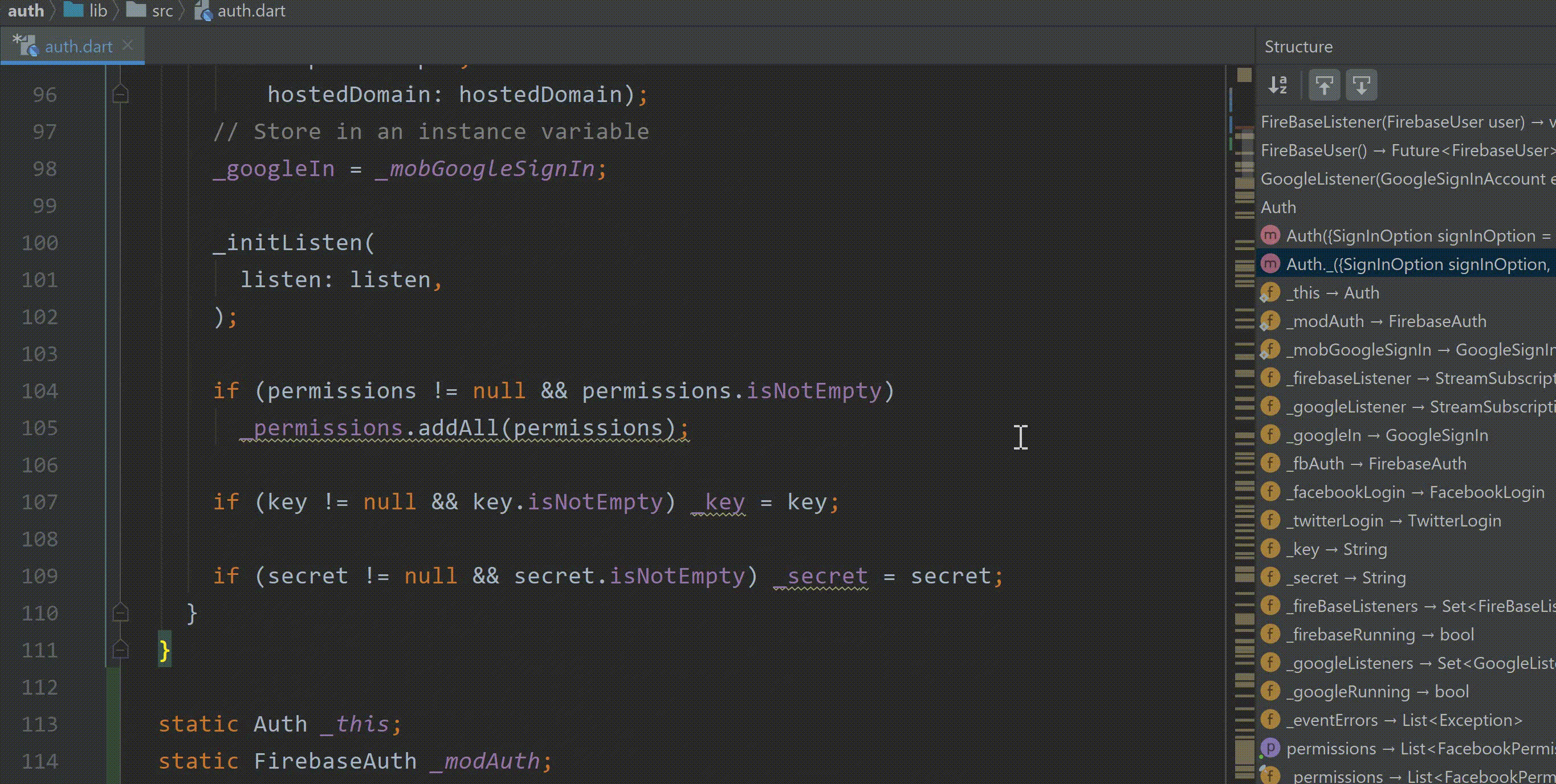
Task: Click the yellow inspection indicator square atop scrollbar
Action: [1244, 75]
